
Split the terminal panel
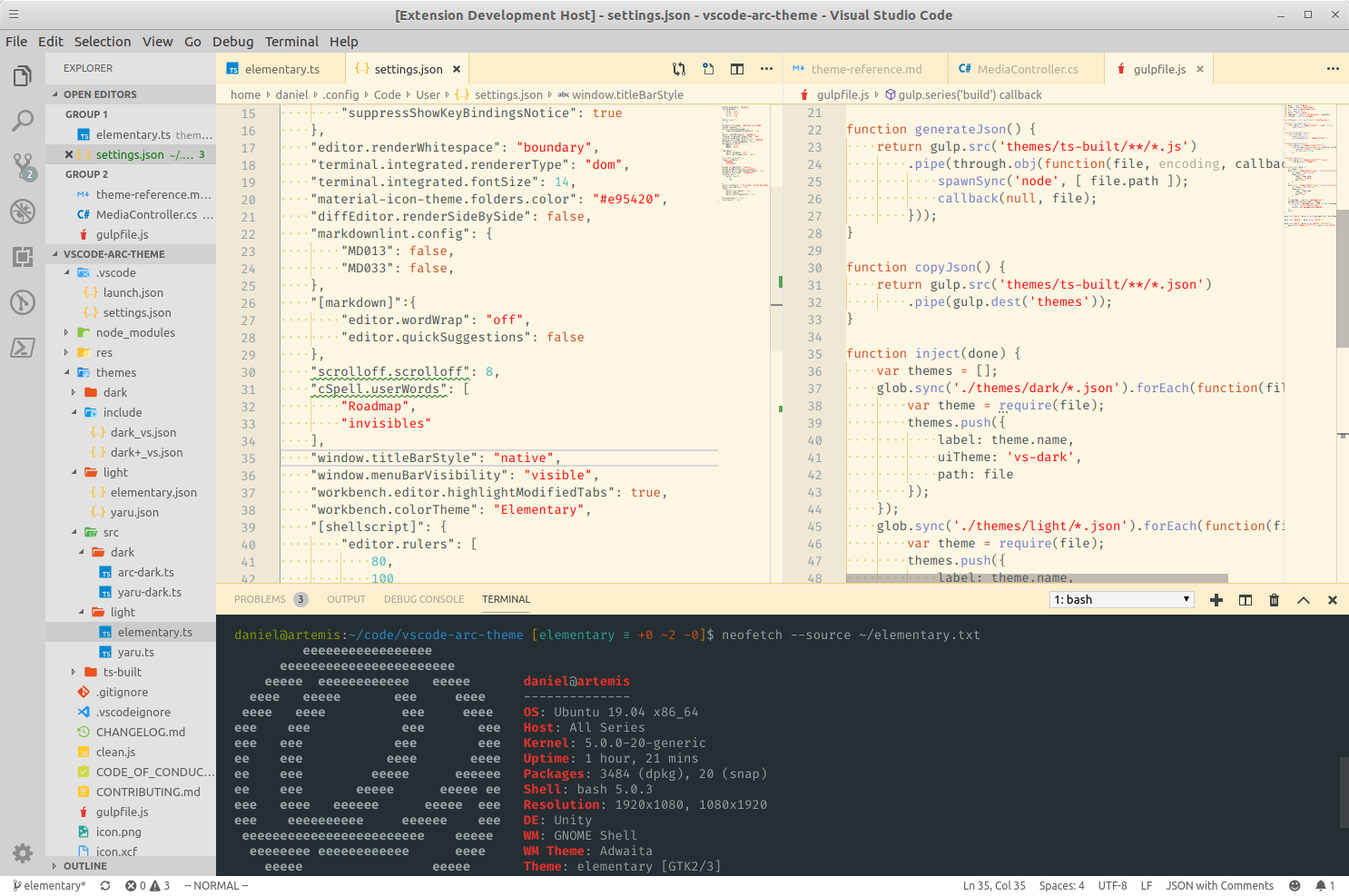pyautogui.click(x=1246, y=600)
